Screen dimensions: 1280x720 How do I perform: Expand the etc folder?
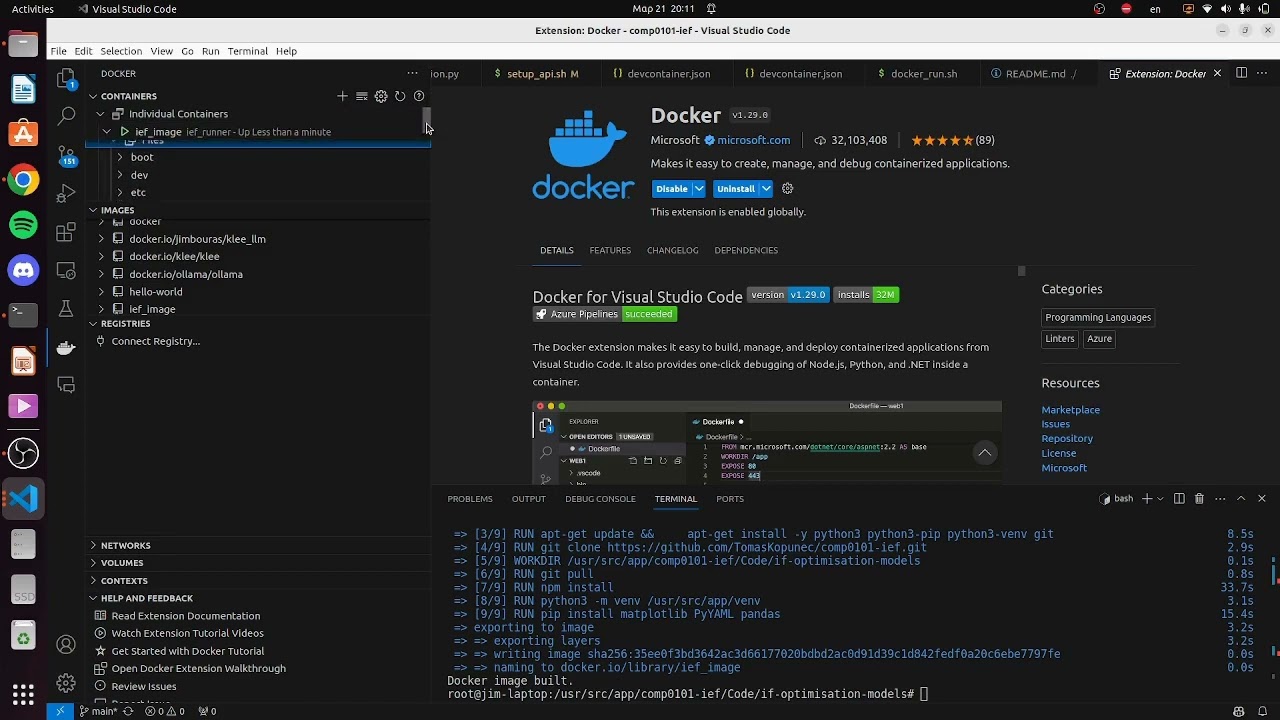(120, 192)
